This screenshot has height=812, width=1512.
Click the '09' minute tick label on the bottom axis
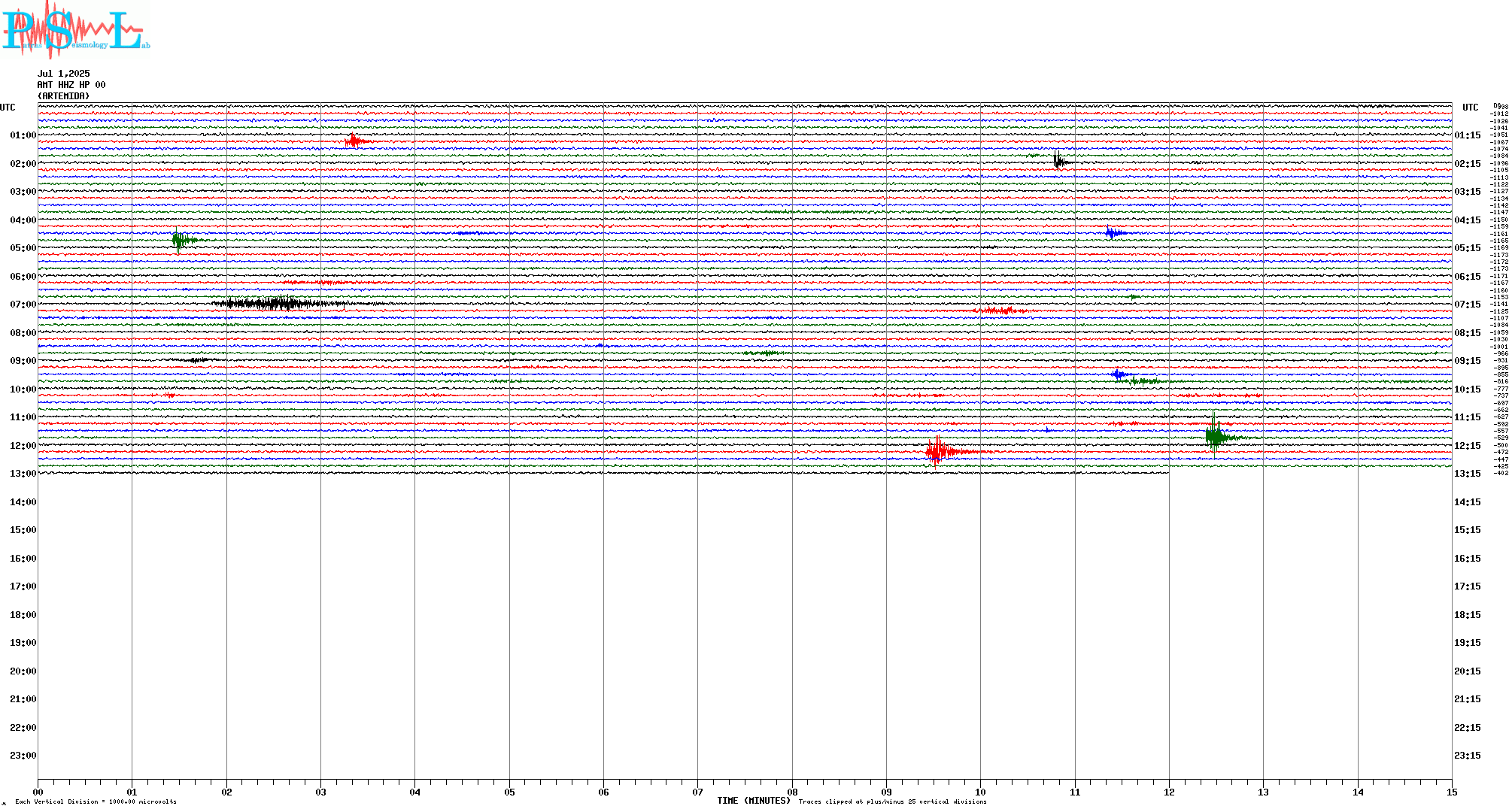(886, 792)
